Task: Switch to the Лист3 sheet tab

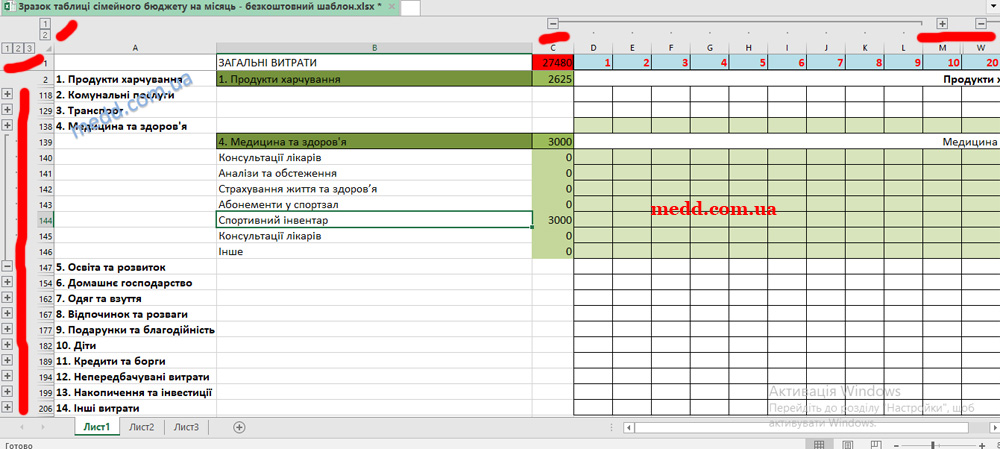Action: [x=186, y=427]
